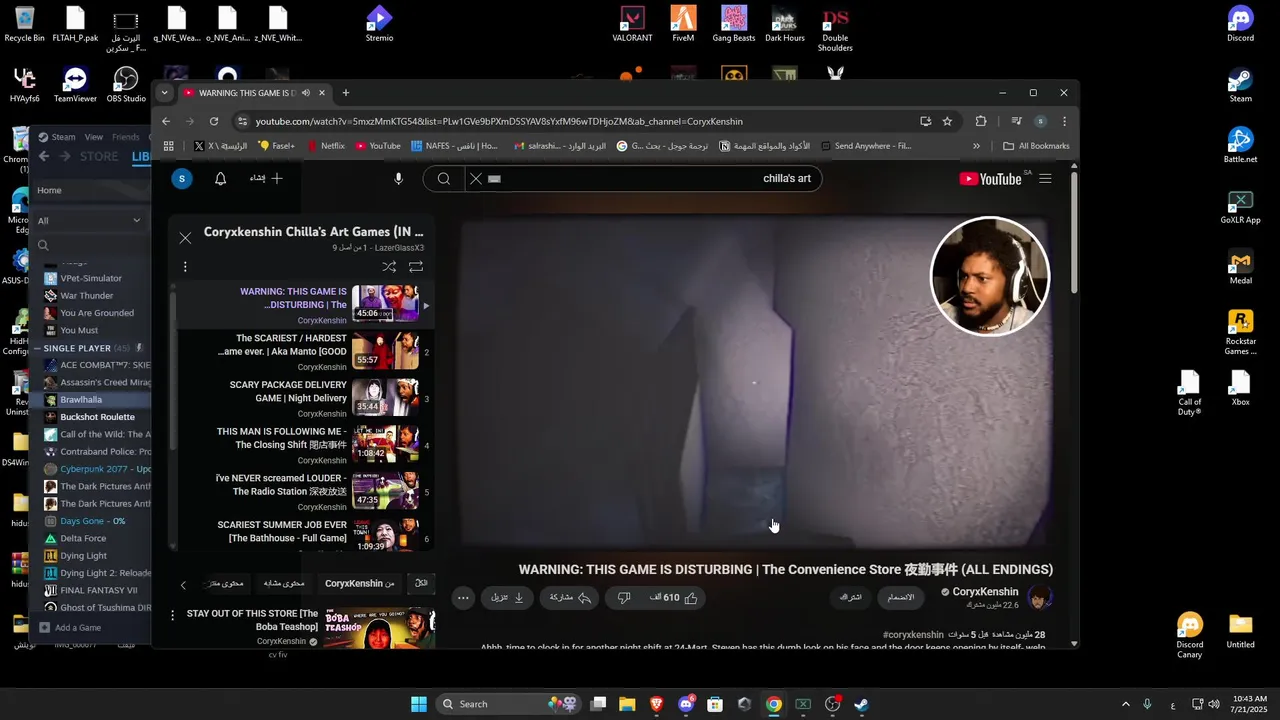1280x720 pixels.
Task: Focus the YouTube search field
Action: [x=650, y=179]
